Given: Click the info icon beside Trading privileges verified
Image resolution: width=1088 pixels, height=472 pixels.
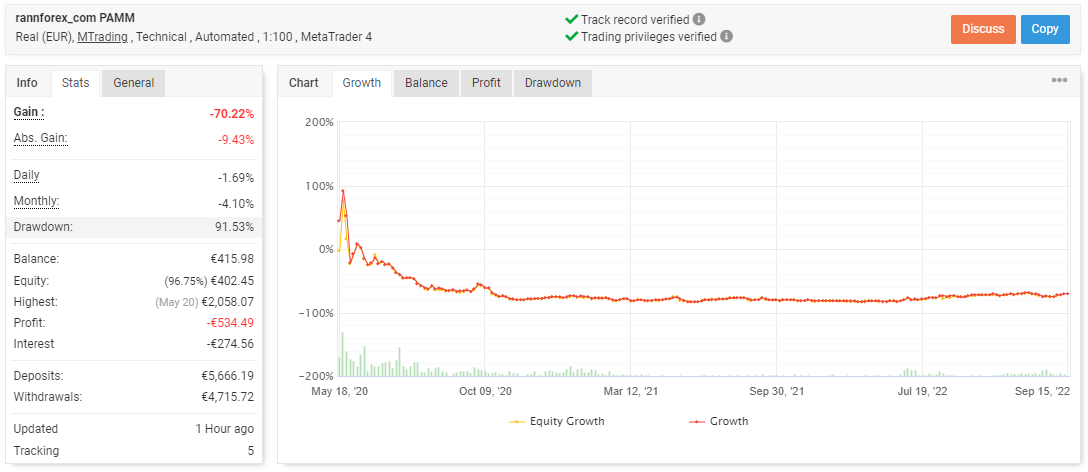Looking at the screenshot, I should pyautogui.click(x=726, y=36).
